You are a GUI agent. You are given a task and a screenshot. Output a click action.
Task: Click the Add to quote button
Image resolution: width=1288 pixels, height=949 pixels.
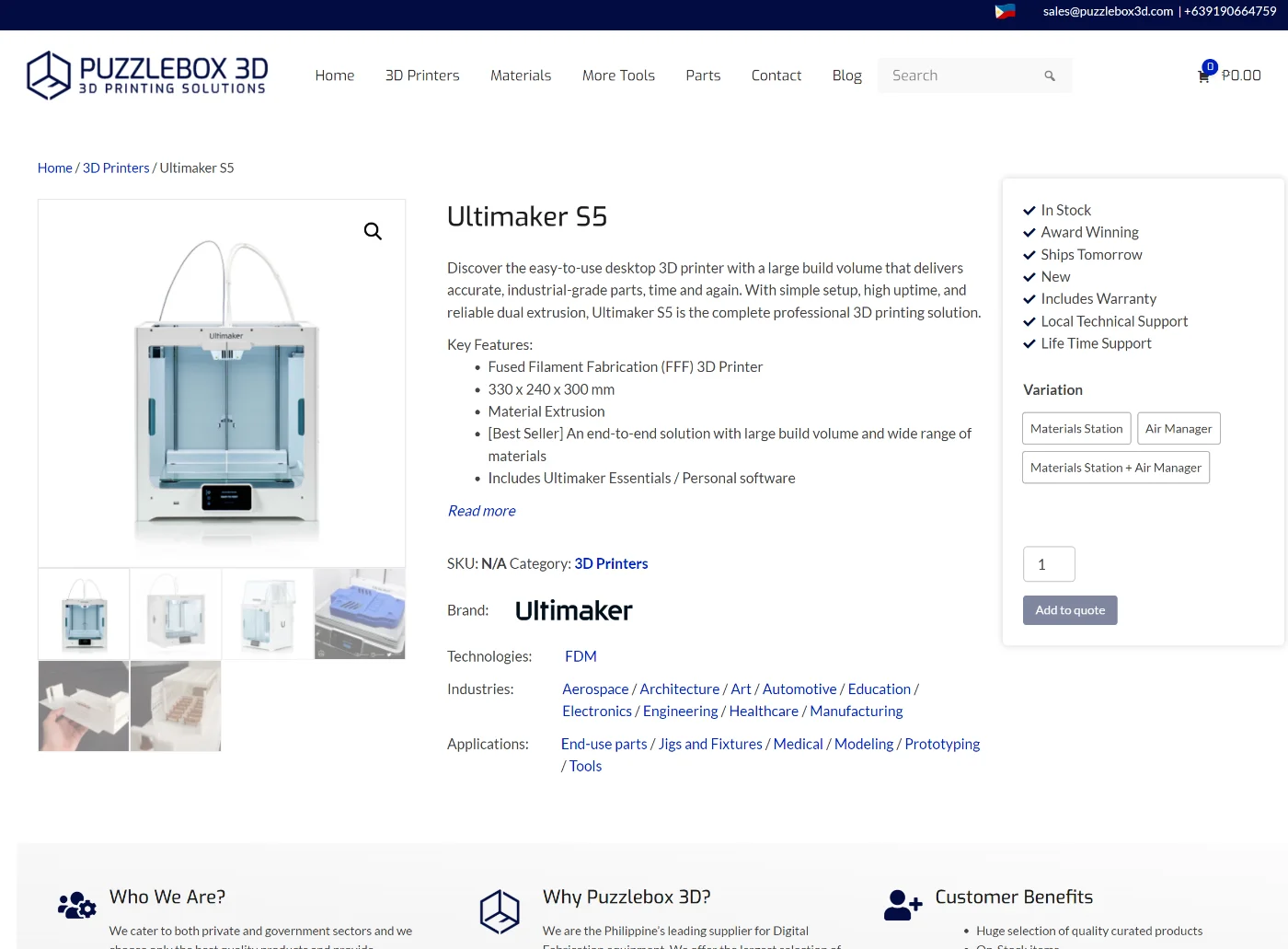click(x=1070, y=610)
